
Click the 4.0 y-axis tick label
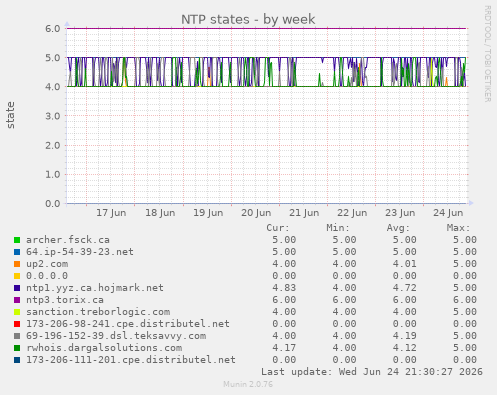[53, 87]
